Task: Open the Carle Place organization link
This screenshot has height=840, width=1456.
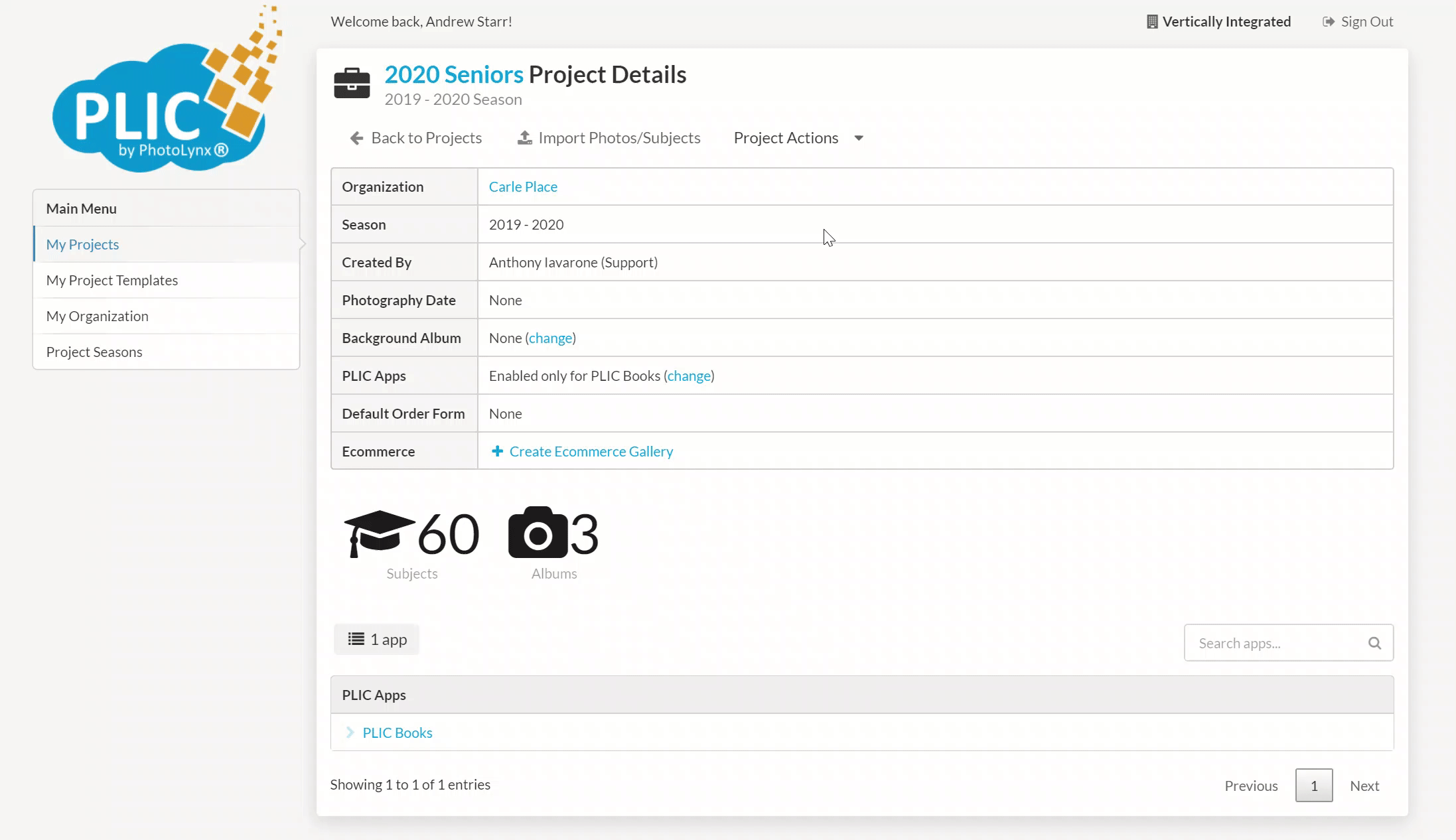Action: click(x=523, y=187)
